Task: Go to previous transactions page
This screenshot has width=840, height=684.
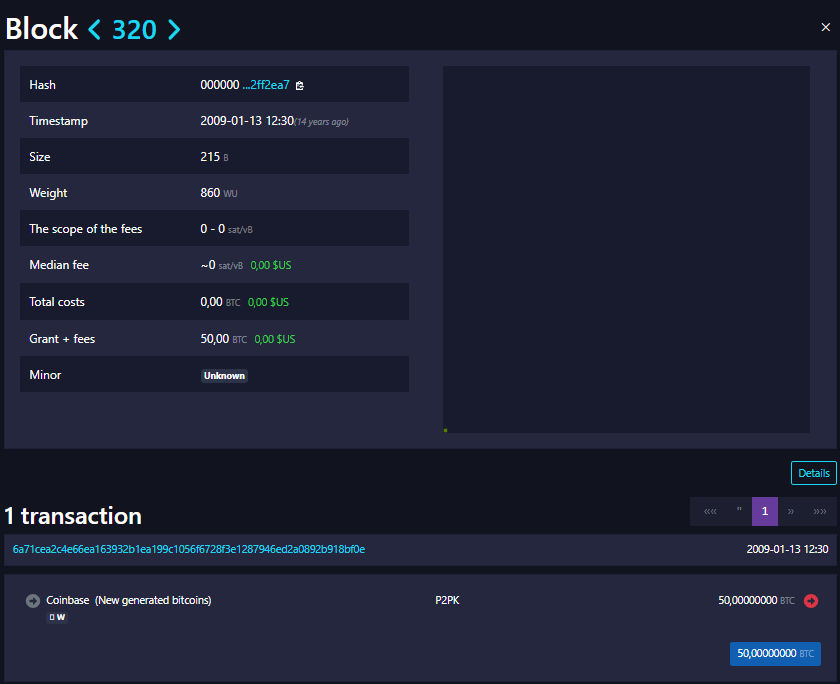Action: [739, 511]
